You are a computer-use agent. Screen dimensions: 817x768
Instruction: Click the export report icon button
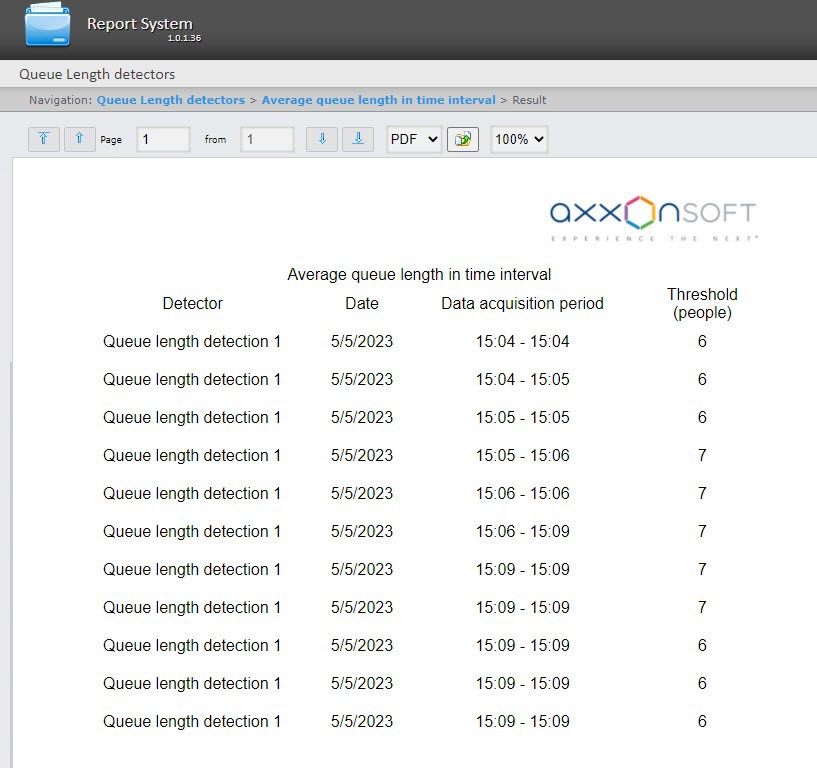(463, 139)
